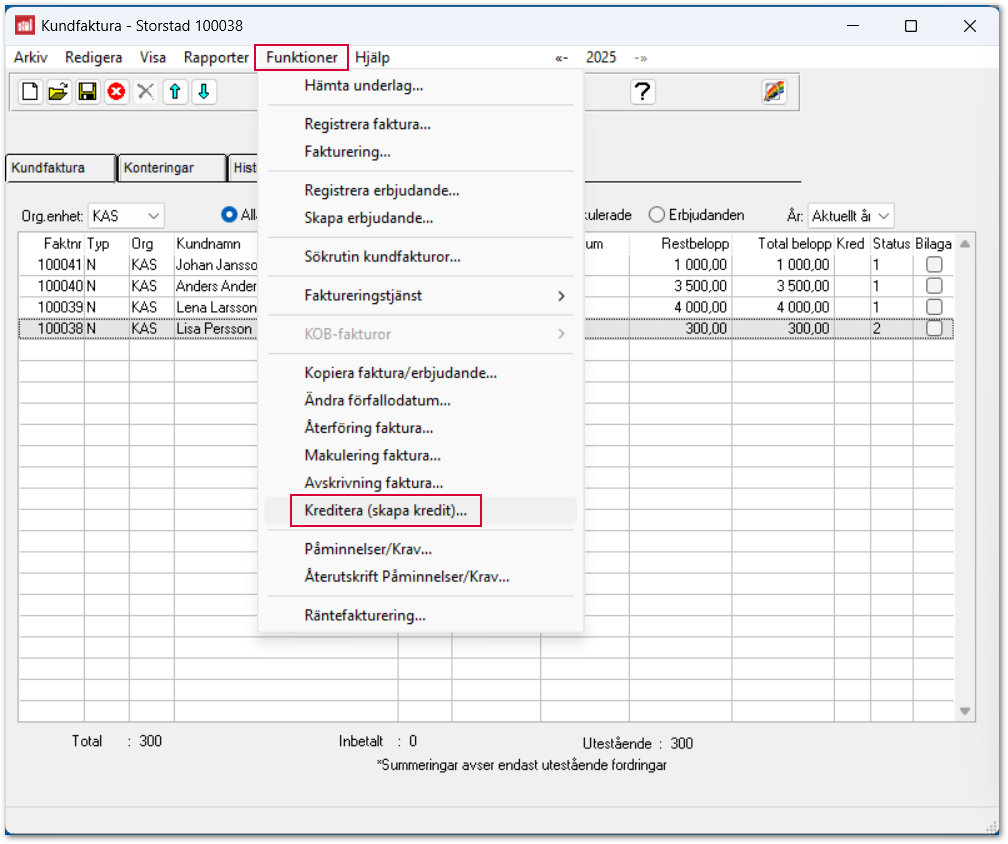Choose Återutskrift Påminnelser/Krav menu entry
Viewport: 1008px width, 844px height.
tap(420, 577)
